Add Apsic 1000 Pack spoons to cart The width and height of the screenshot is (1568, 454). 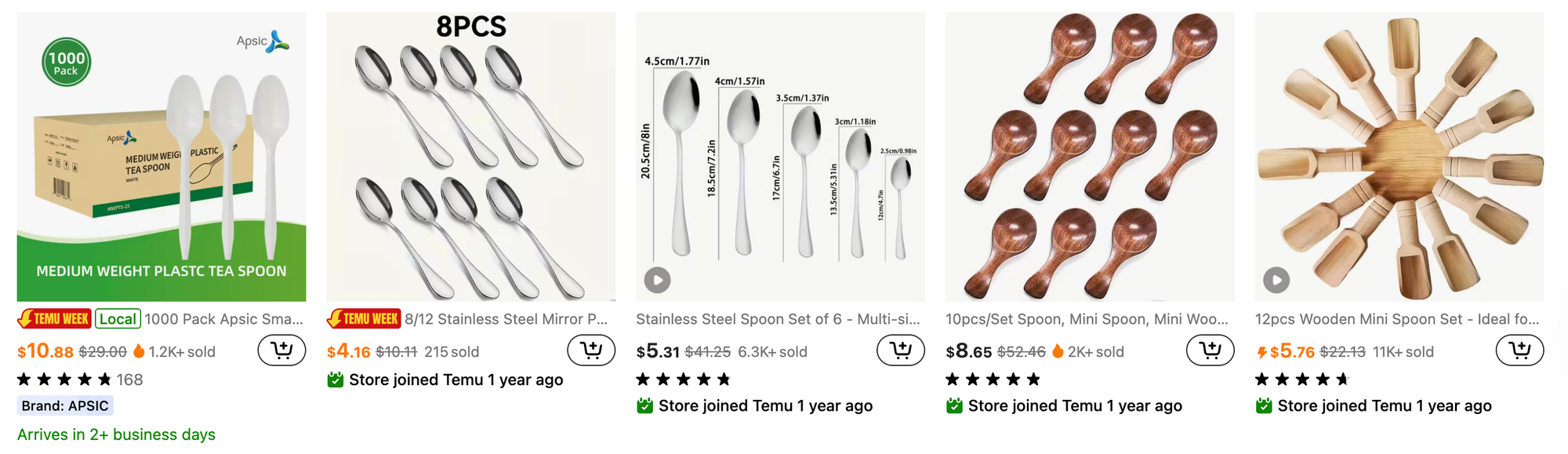pyautogui.click(x=281, y=350)
